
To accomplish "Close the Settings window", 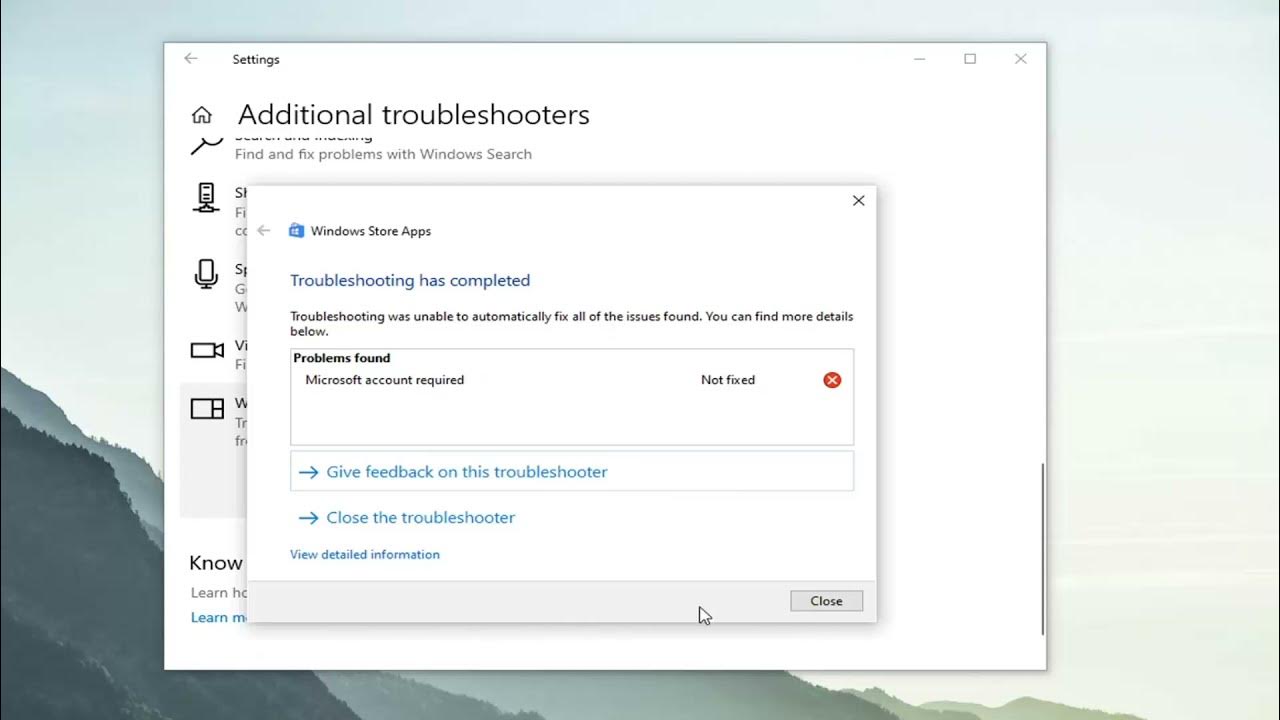I will 1020,59.
